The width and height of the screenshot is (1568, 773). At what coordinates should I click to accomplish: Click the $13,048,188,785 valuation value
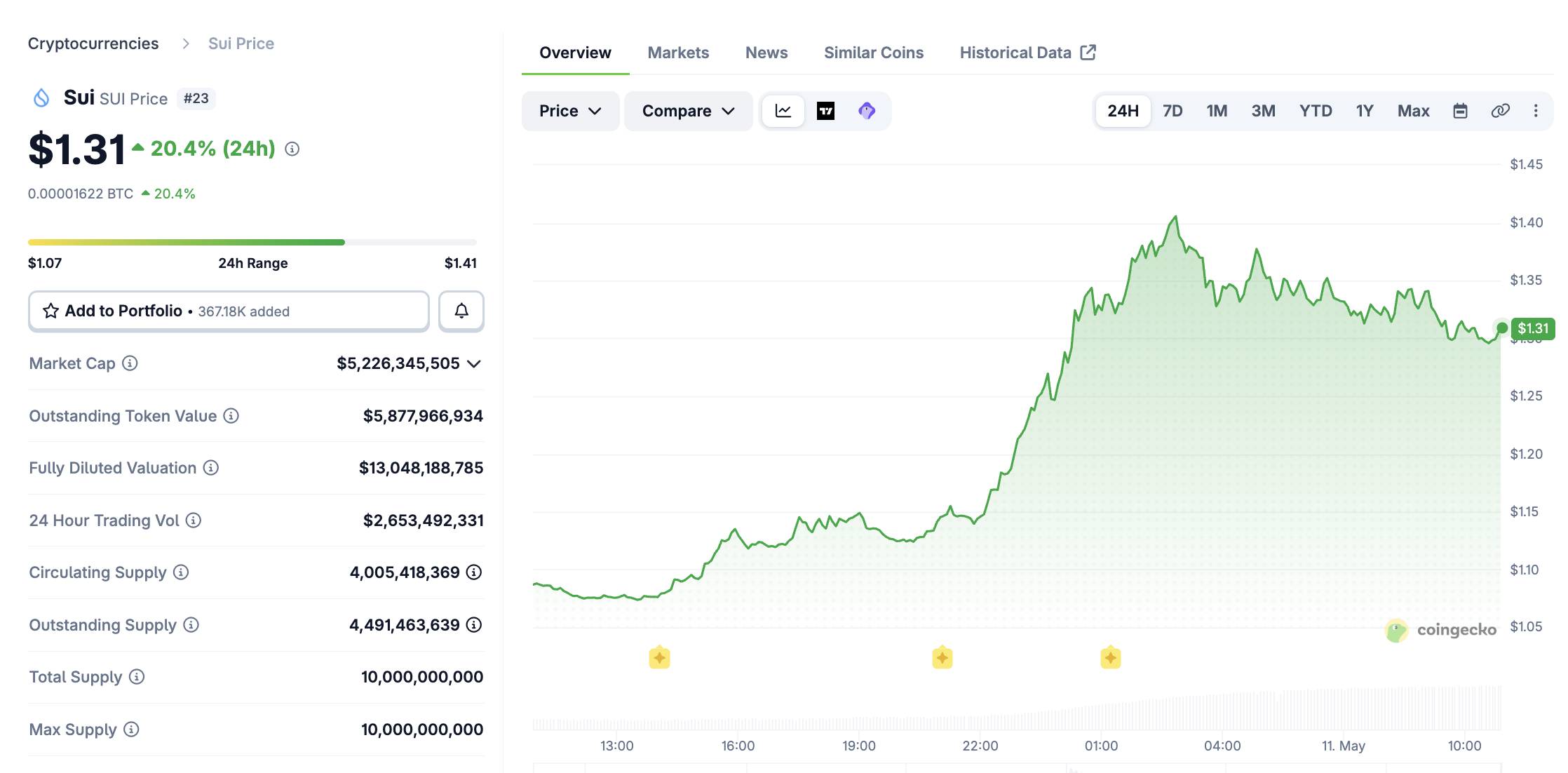click(x=421, y=468)
